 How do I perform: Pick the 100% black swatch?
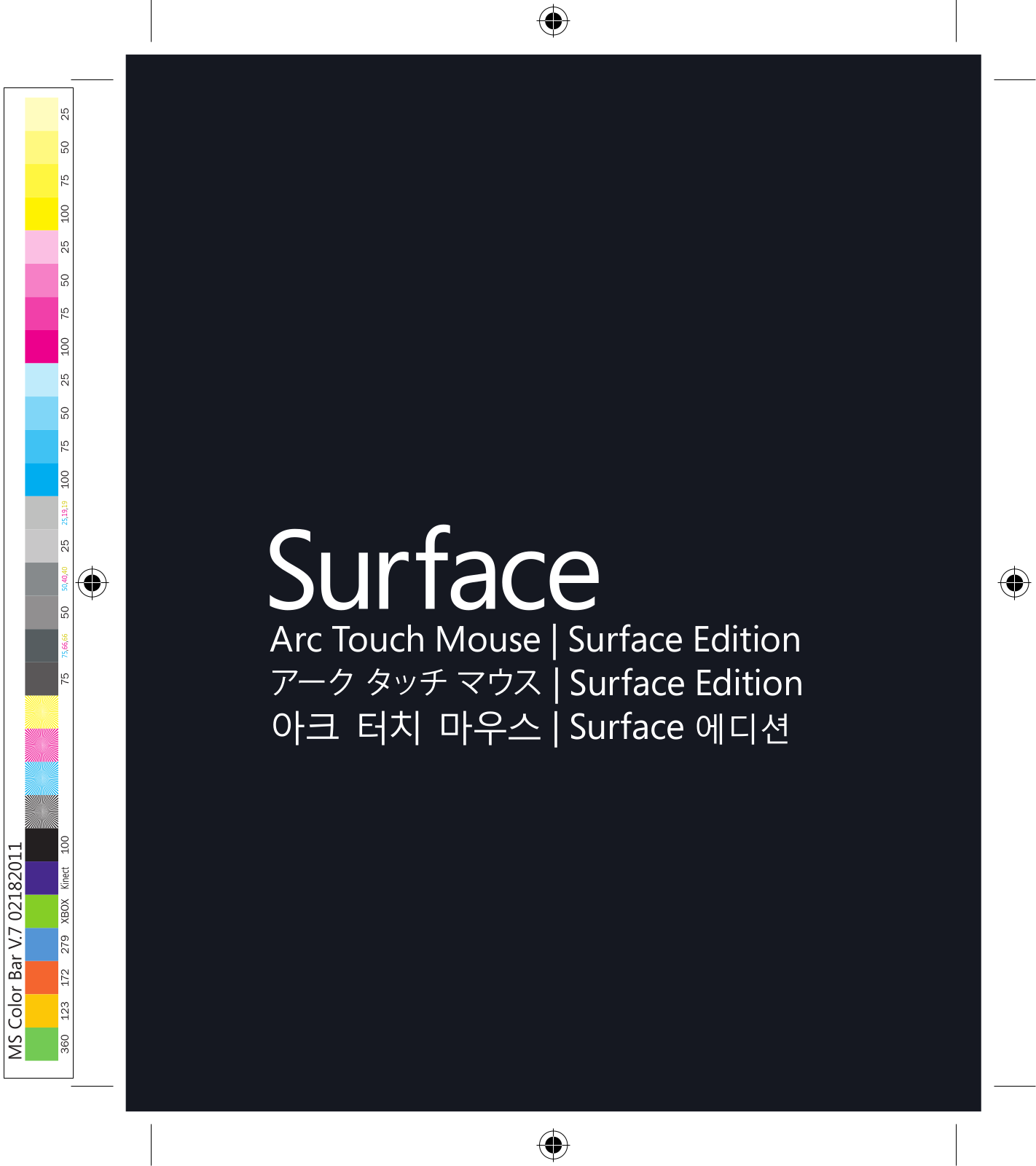(42, 845)
